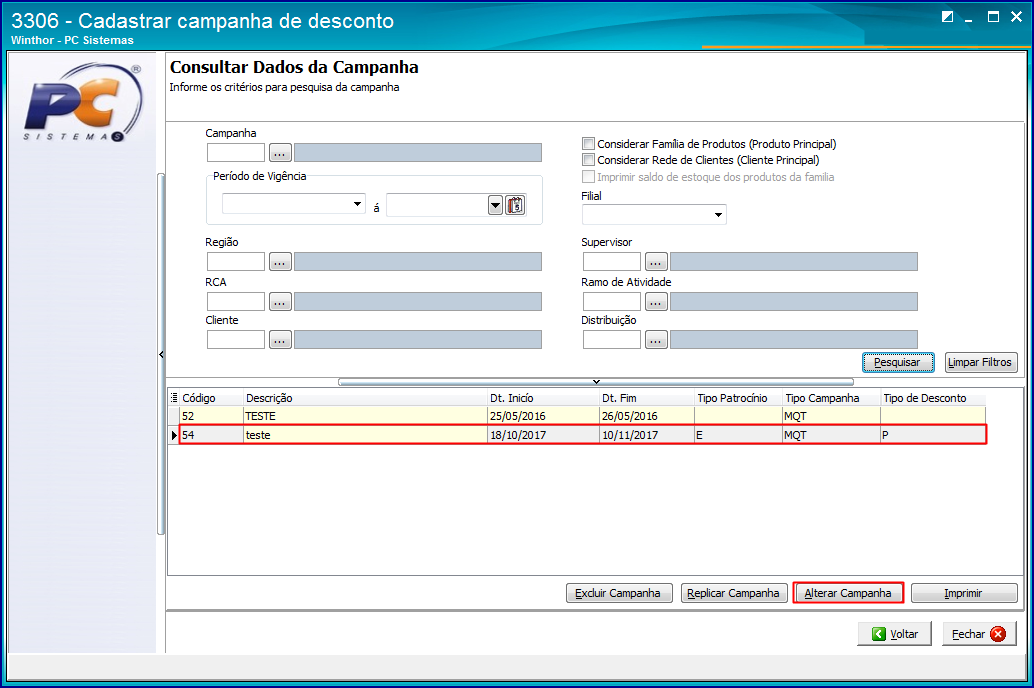Image resolution: width=1034 pixels, height=688 pixels.
Task: Click the Ramo de Atividade code field
Action: [612, 302]
